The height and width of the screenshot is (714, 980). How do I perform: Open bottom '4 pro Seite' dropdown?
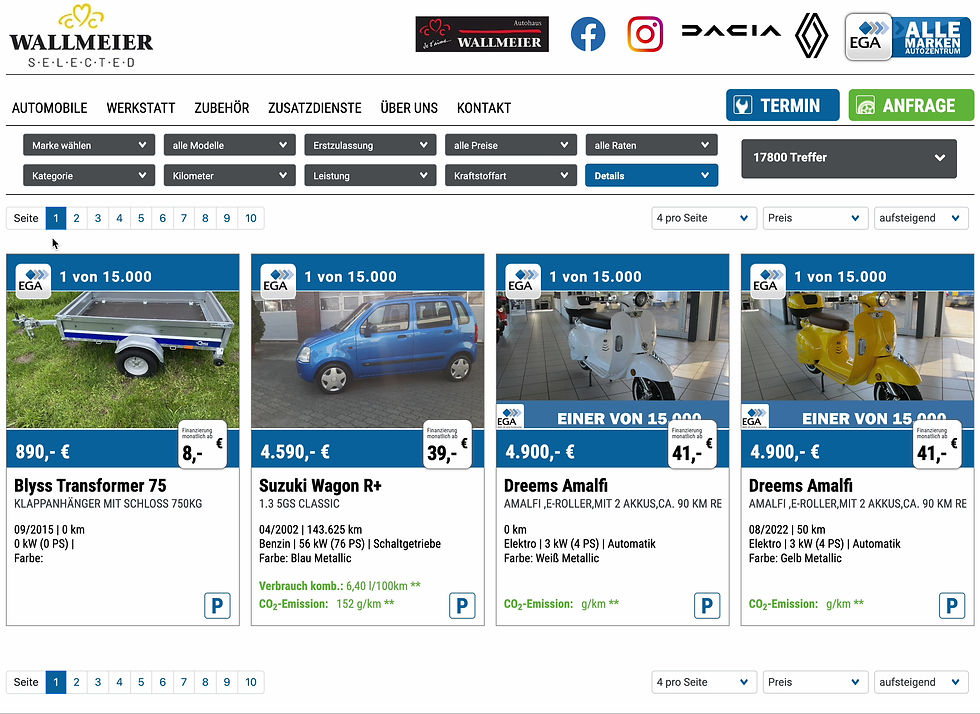pyautogui.click(x=704, y=682)
